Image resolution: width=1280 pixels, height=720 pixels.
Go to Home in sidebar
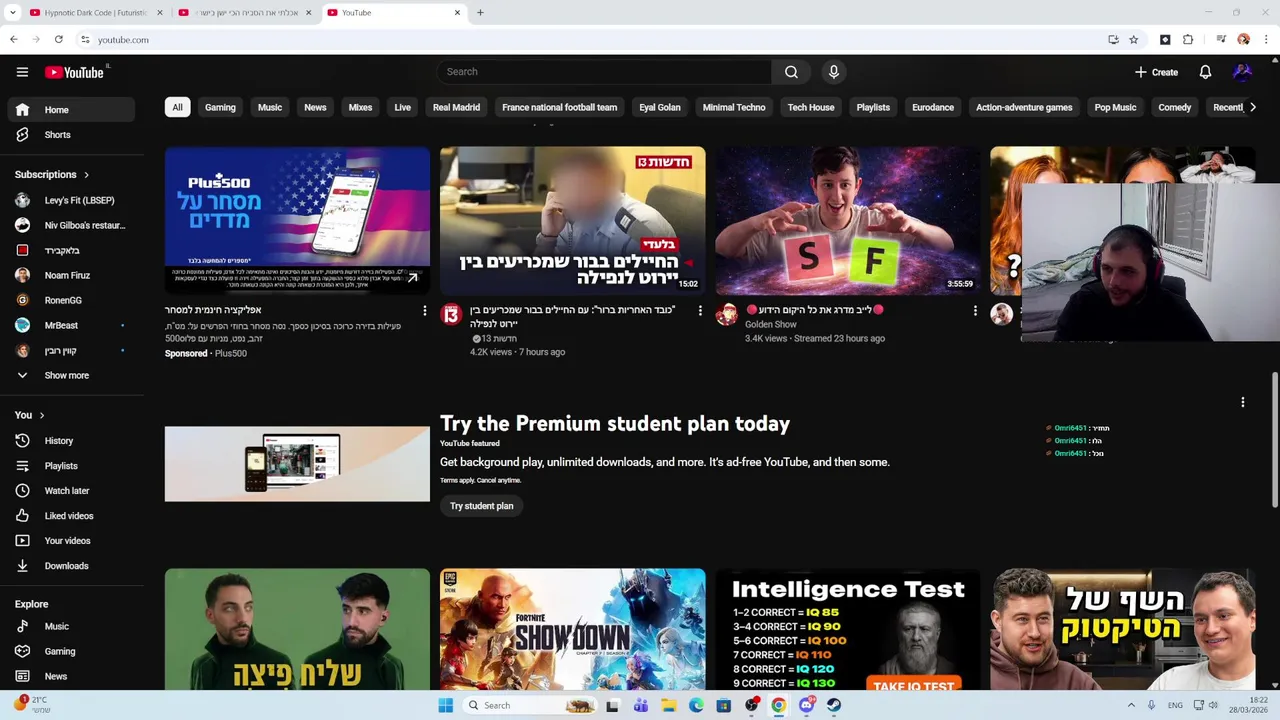point(70,110)
